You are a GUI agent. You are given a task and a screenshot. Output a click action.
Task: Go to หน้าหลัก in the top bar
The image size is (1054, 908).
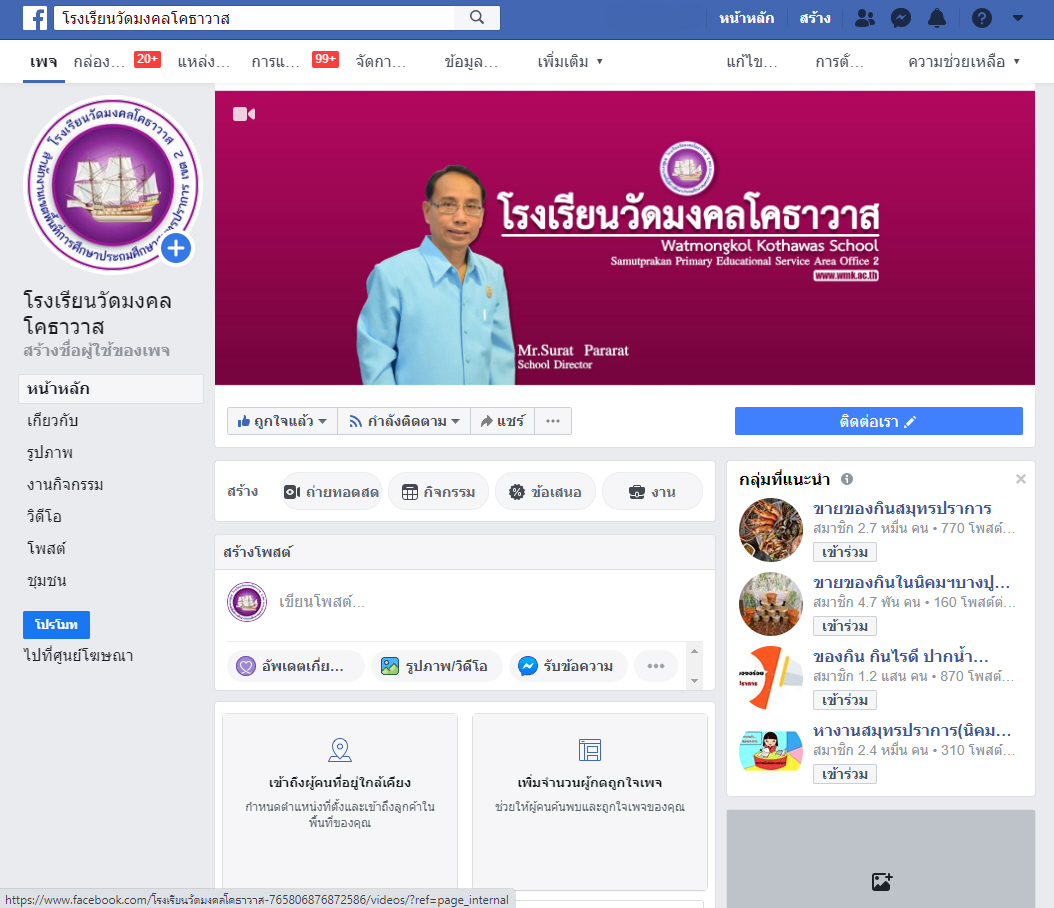746,18
